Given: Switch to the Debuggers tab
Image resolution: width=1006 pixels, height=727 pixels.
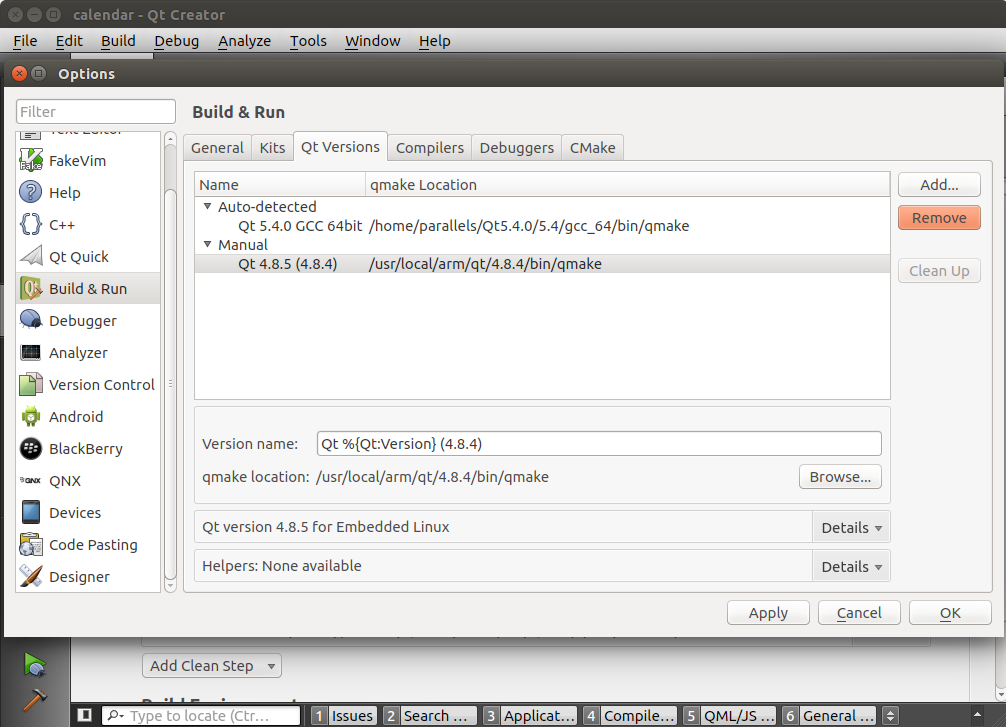Looking at the screenshot, I should coord(516,148).
